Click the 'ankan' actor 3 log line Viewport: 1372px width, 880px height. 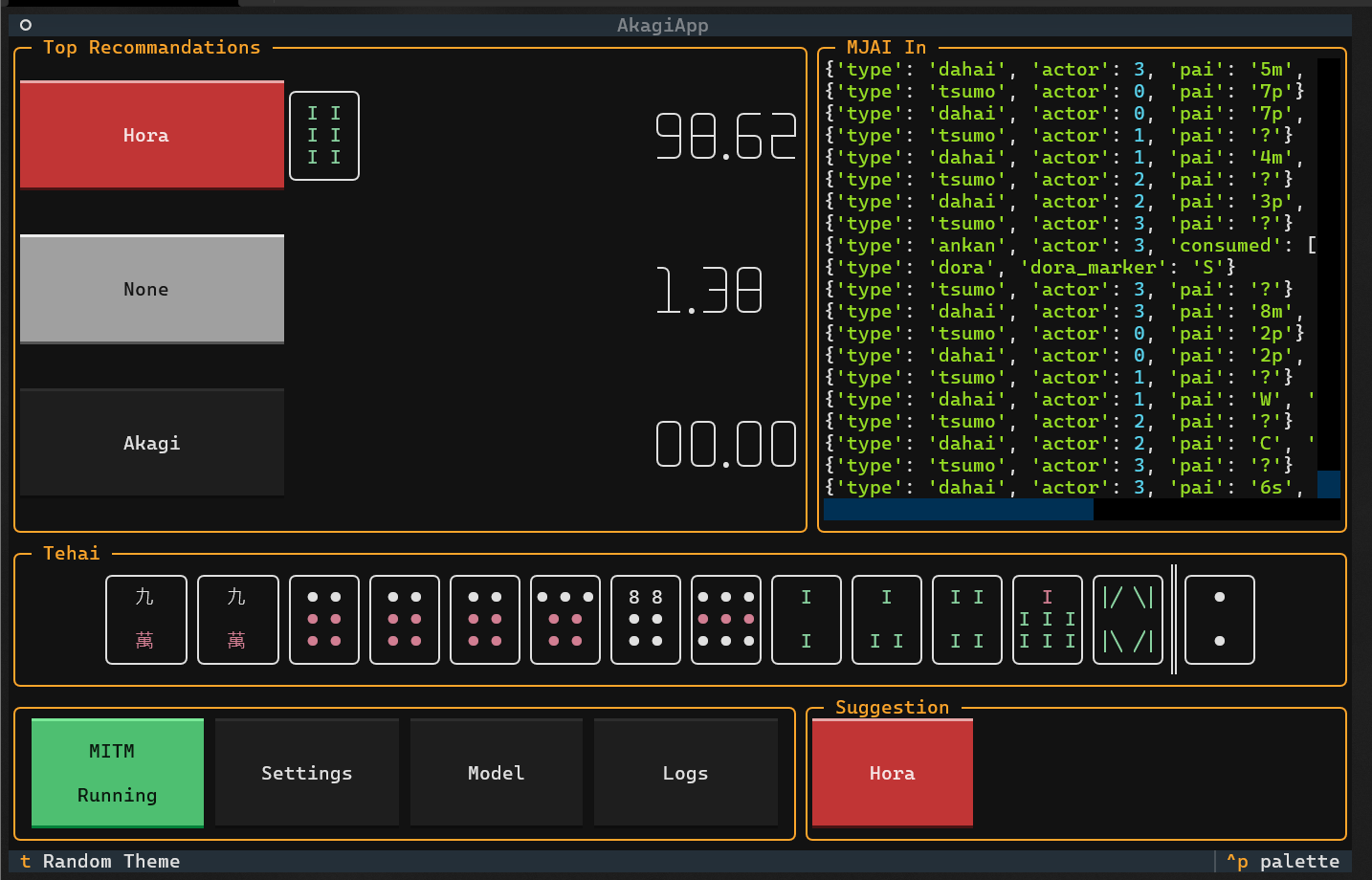tap(1071, 245)
